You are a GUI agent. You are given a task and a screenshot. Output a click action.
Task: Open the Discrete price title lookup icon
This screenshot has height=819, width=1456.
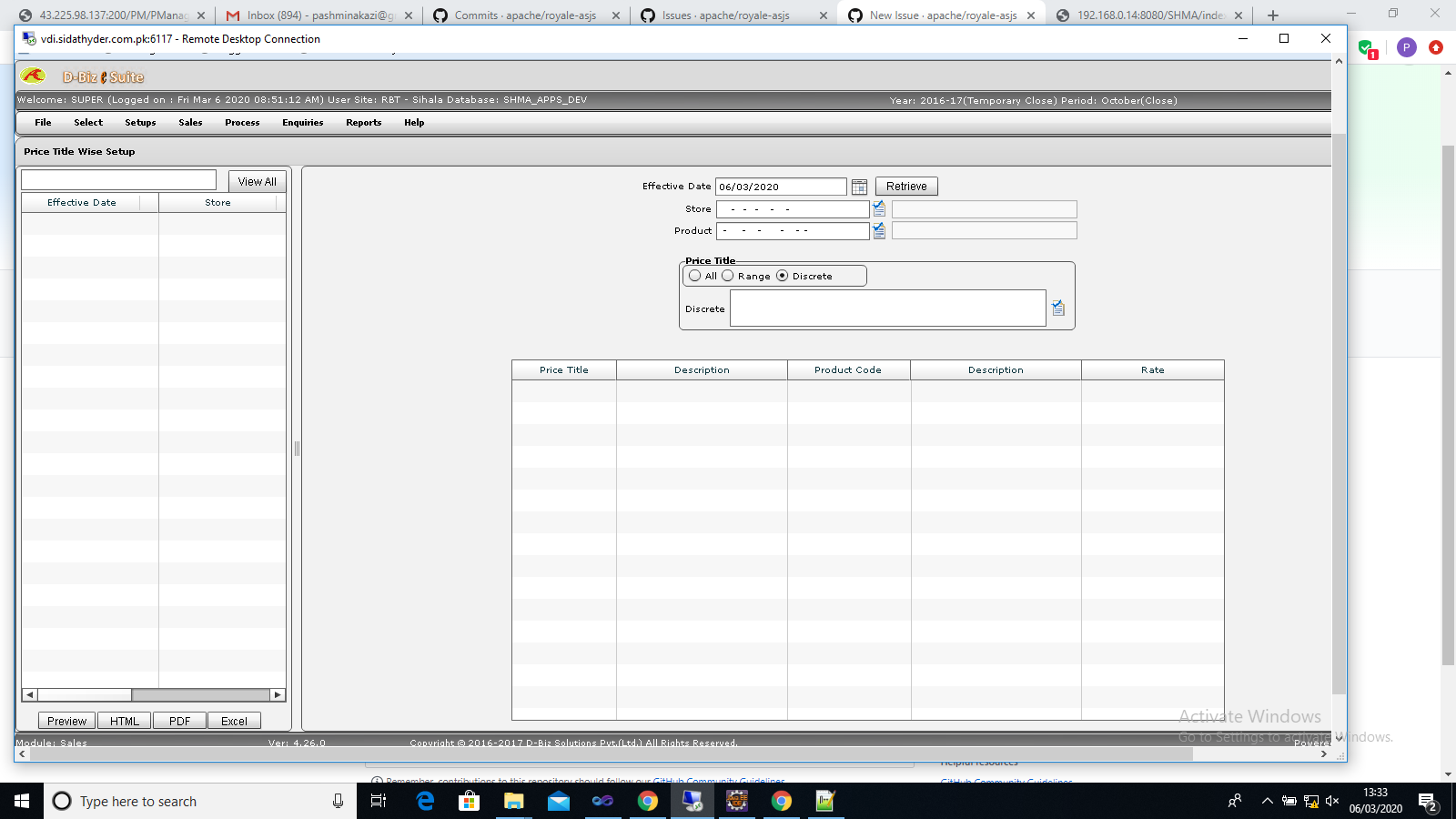(x=1057, y=308)
